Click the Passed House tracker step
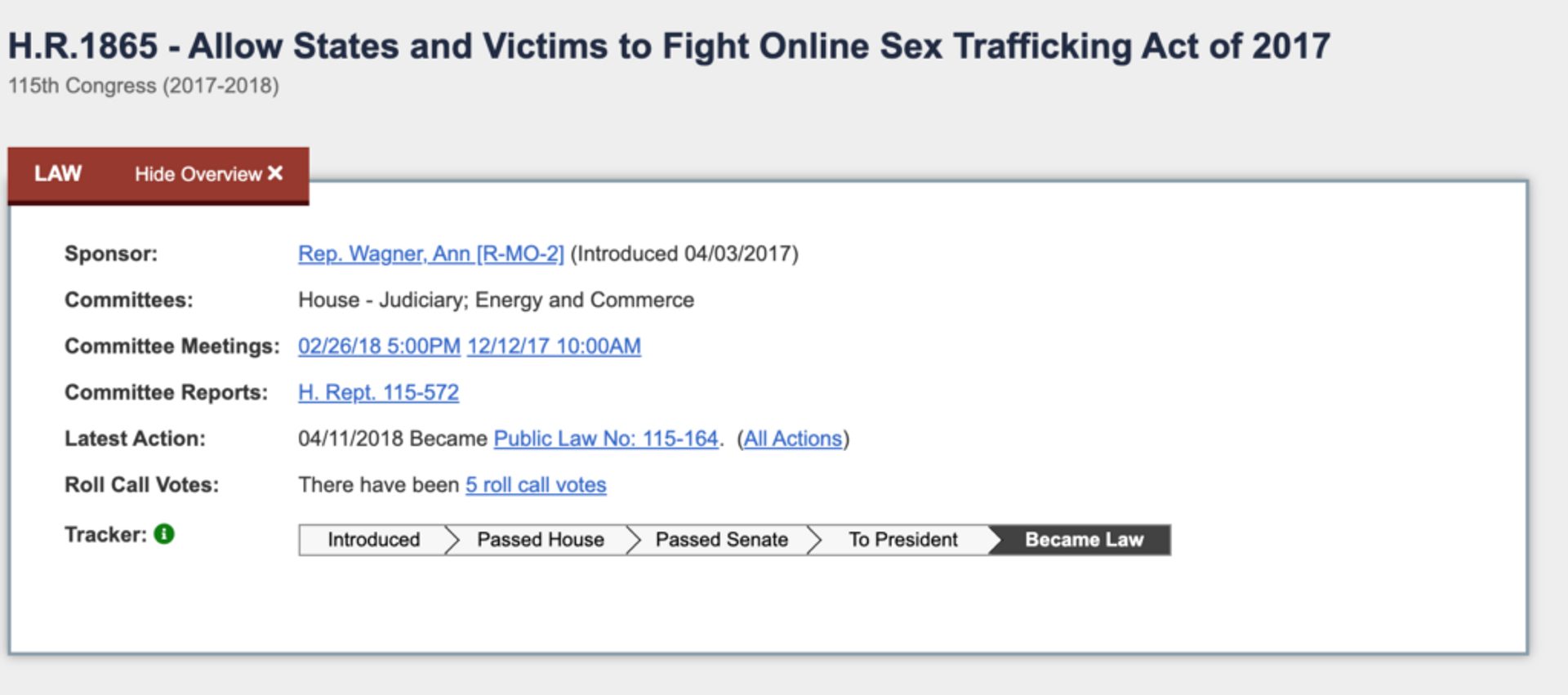 pos(540,540)
